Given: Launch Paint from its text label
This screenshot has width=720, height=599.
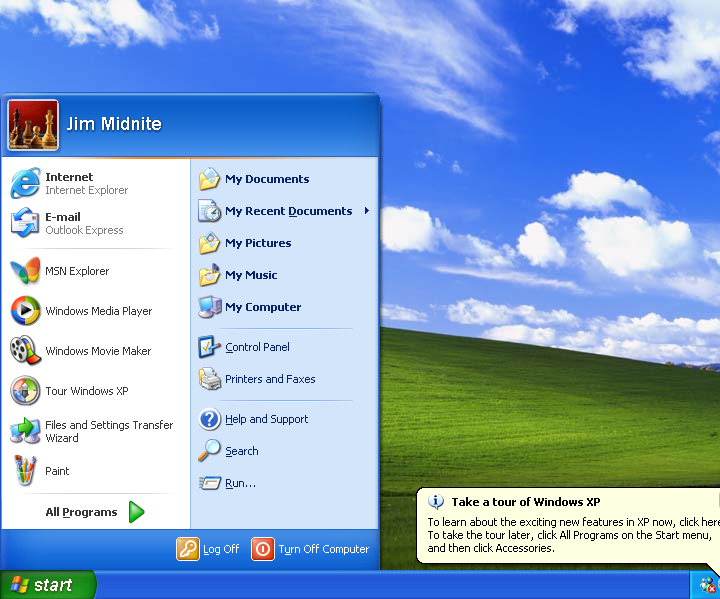Looking at the screenshot, I should [57, 471].
